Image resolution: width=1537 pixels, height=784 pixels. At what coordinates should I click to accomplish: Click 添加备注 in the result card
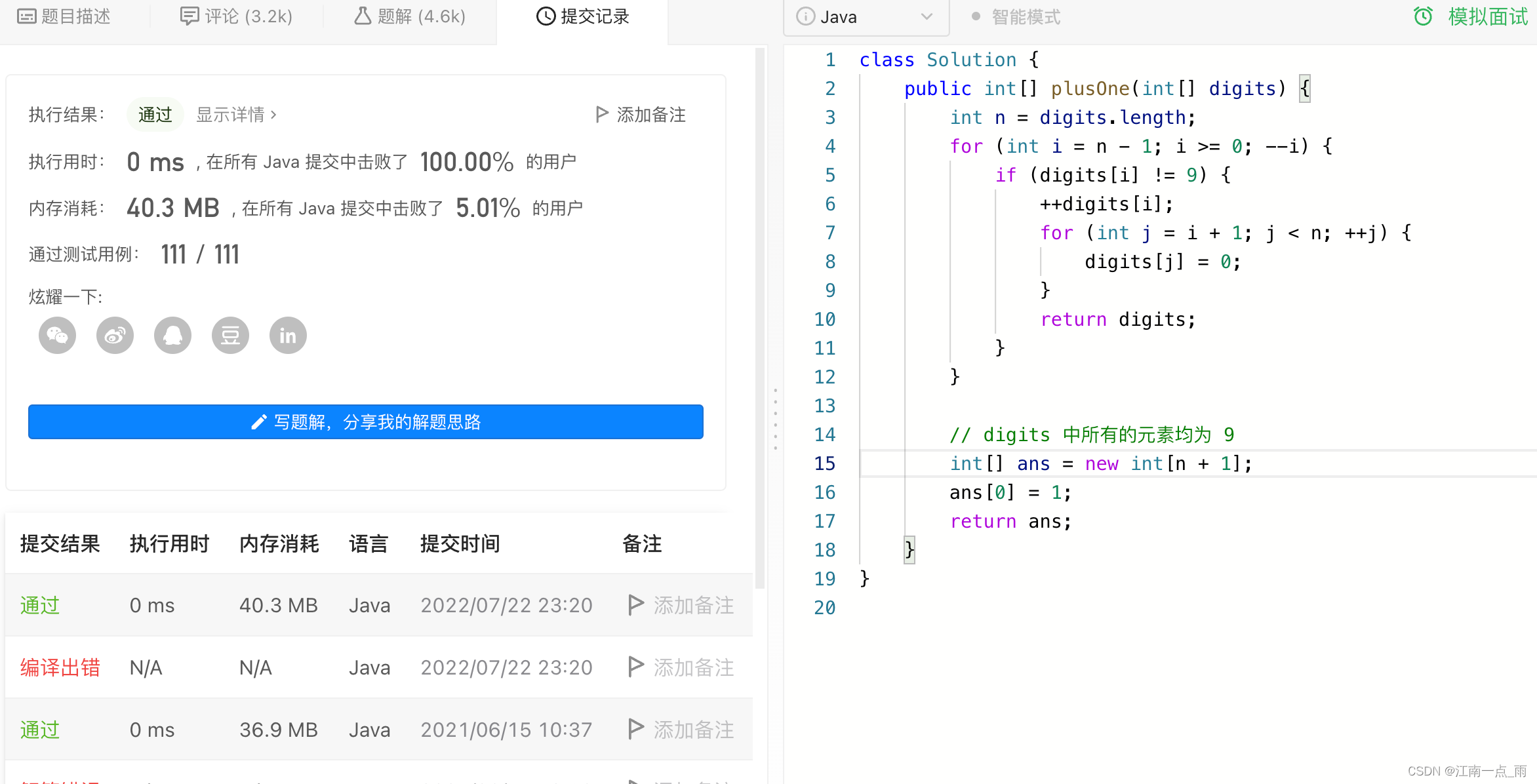point(641,115)
